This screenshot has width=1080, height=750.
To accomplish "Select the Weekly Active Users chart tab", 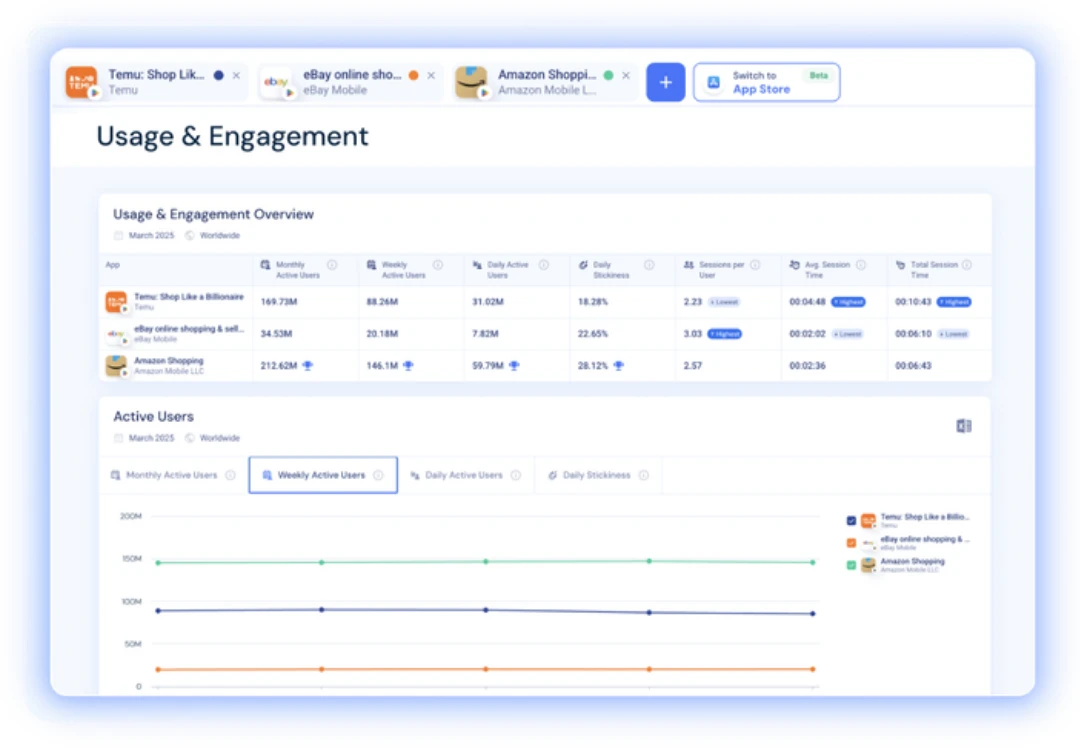I will pyautogui.click(x=323, y=475).
